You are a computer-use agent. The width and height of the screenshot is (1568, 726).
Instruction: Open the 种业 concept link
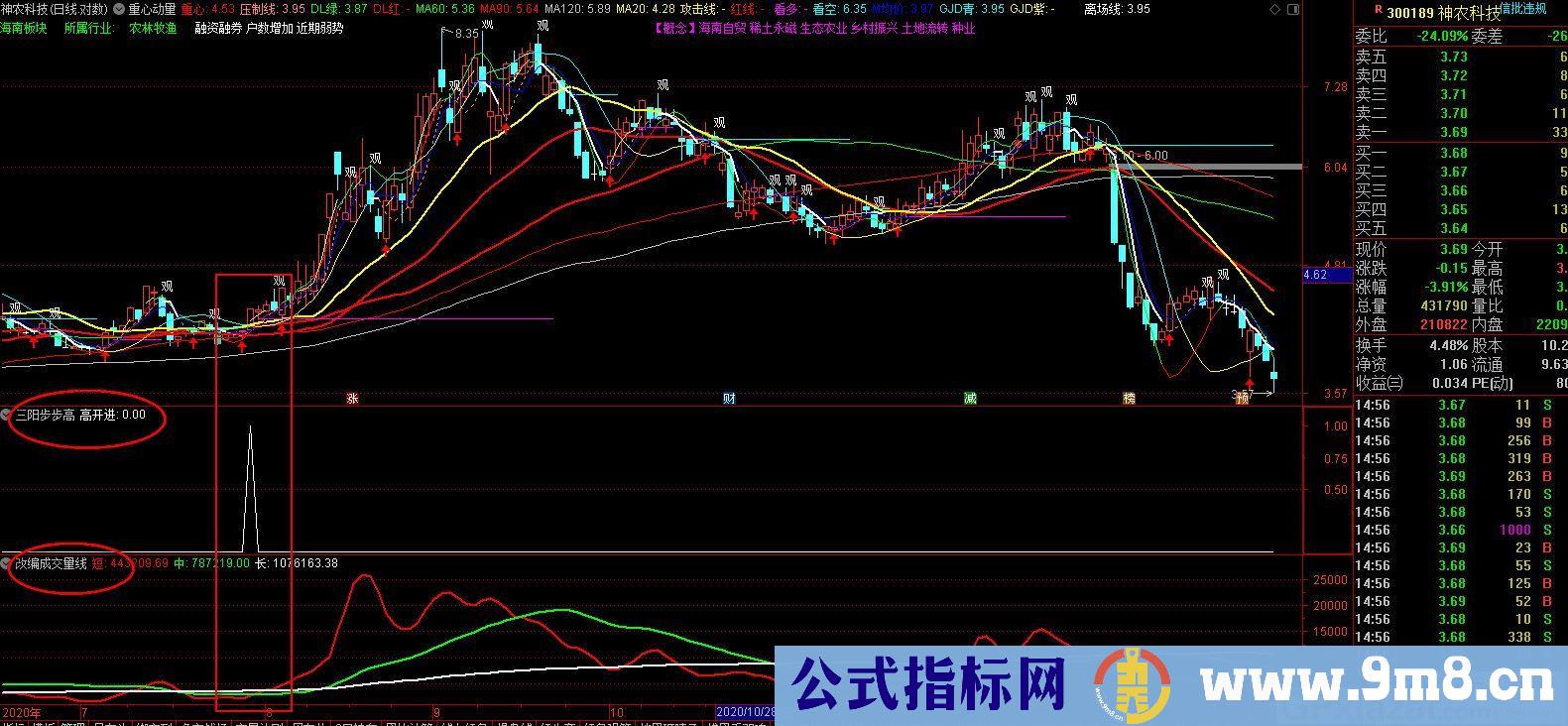[x=963, y=28]
